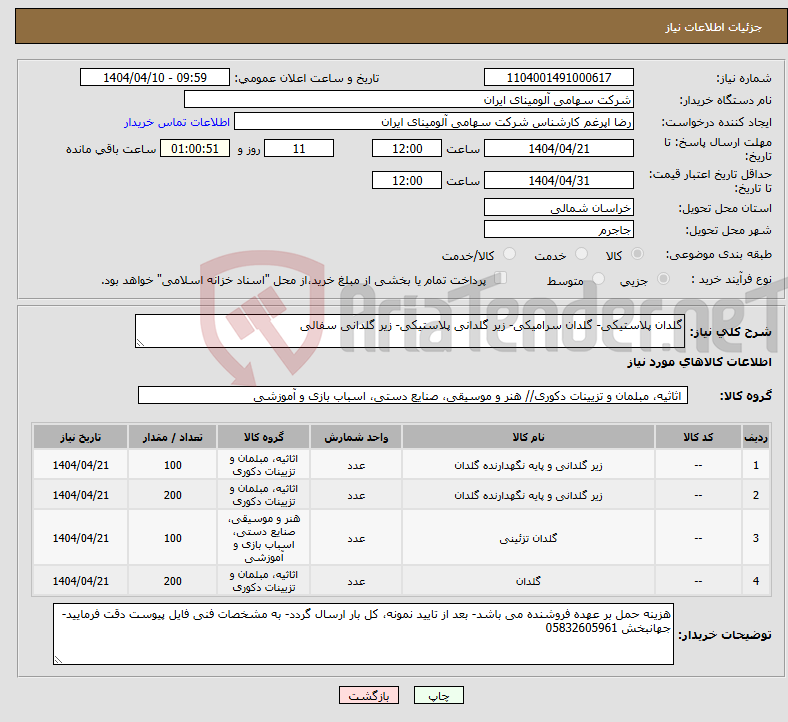Click the description textarea resize handle
788x722 pixels.
[140, 343]
